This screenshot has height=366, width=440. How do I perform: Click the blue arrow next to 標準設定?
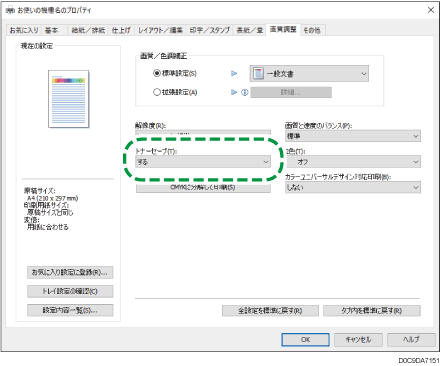point(234,73)
